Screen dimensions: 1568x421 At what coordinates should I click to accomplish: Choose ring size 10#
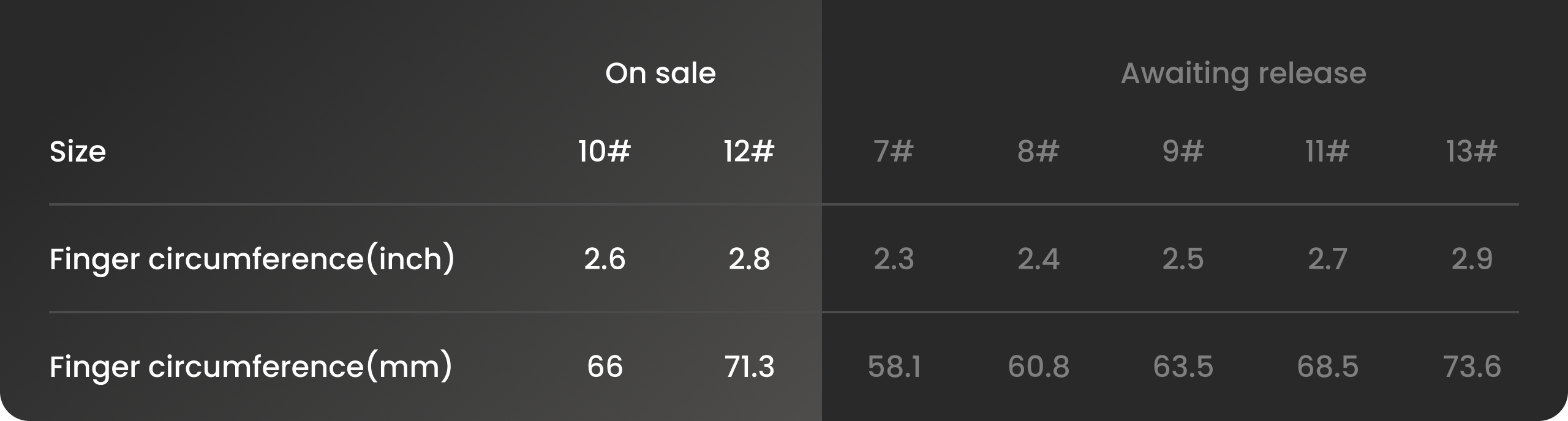tap(604, 151)
